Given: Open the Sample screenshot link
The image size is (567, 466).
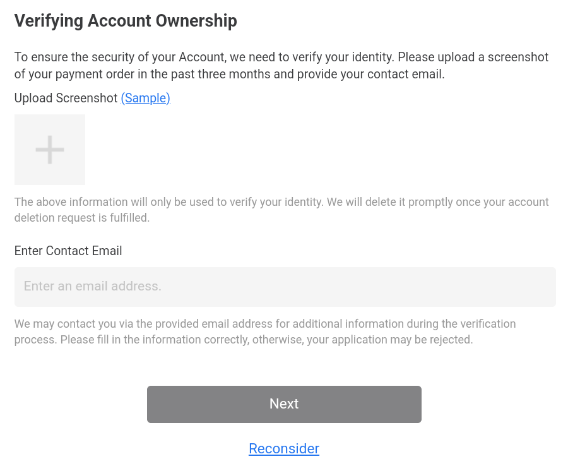Looking at the screenshot, I should [145, 98].
